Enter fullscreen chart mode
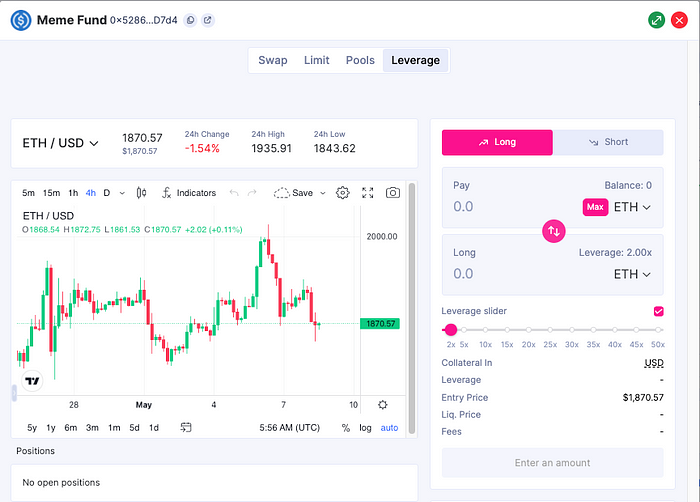 (x=368, y=193)
